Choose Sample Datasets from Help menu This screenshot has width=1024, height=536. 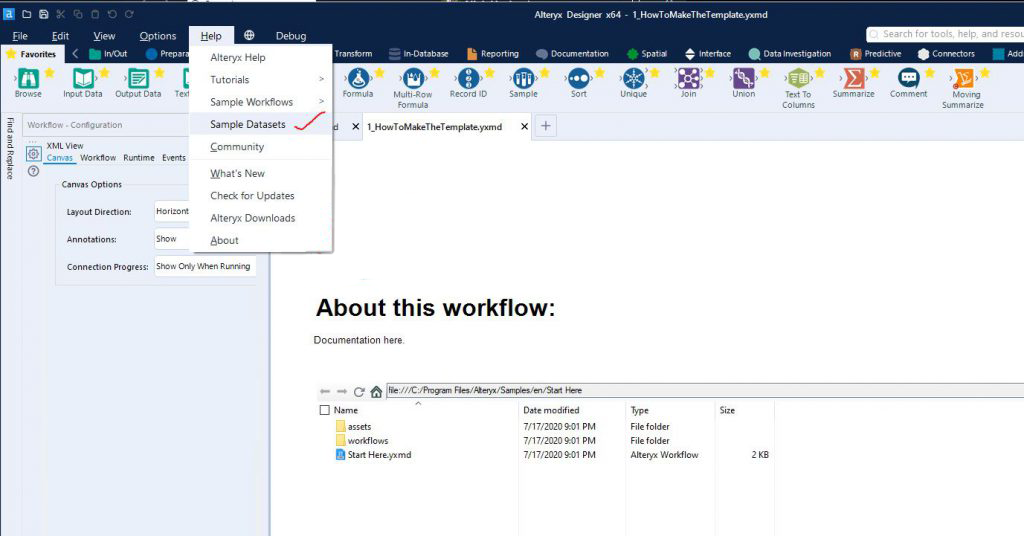261,124
